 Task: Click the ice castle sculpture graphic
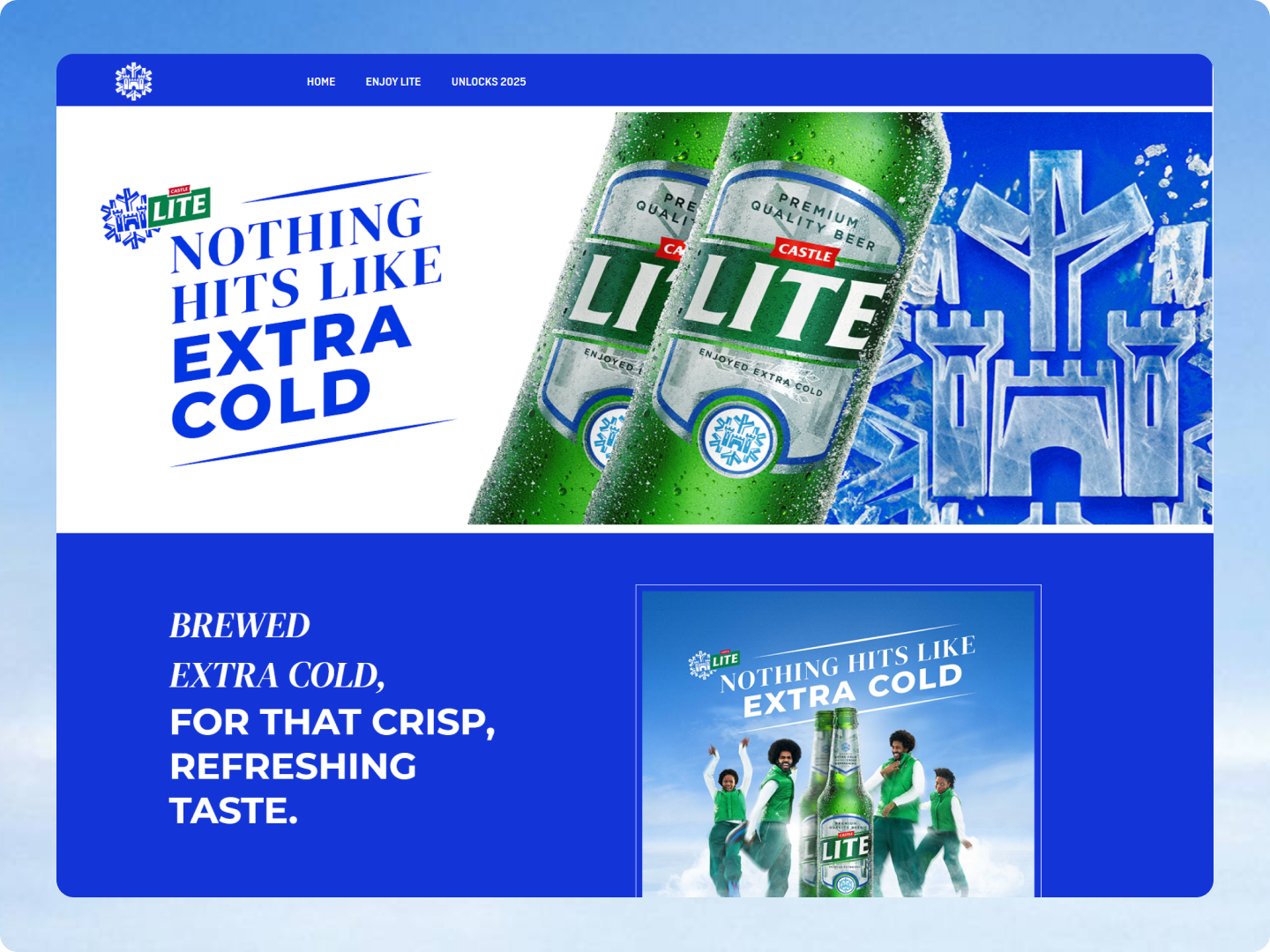click(x=1058, y=335)
